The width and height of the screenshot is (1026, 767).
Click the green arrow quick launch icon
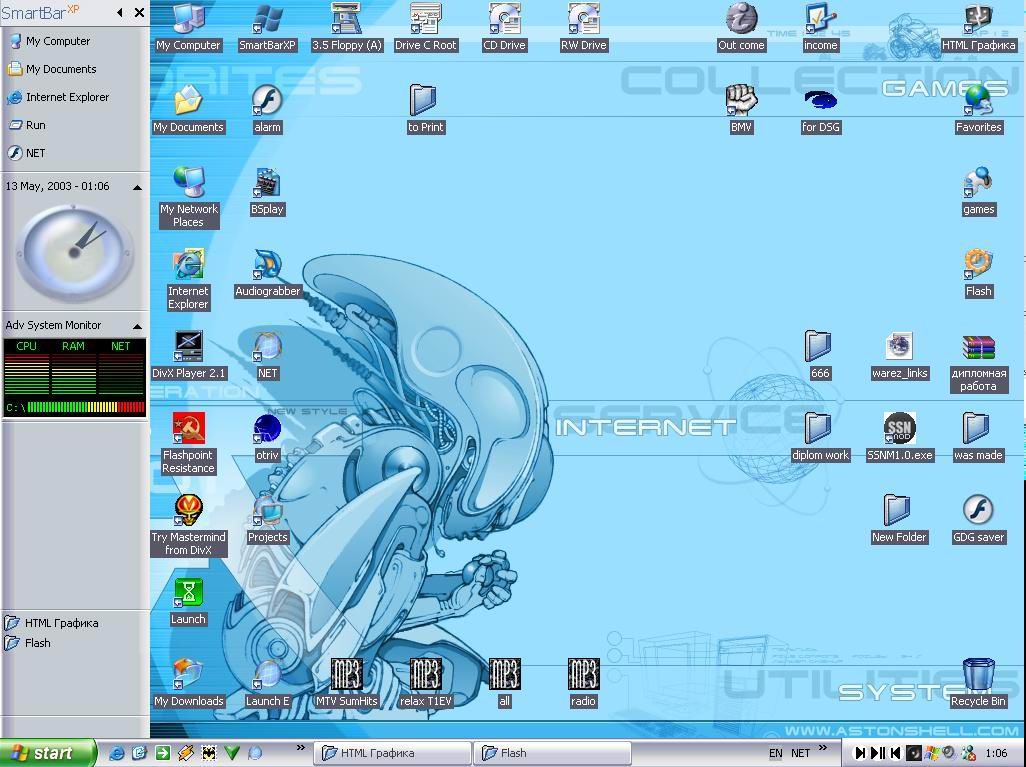162,753
